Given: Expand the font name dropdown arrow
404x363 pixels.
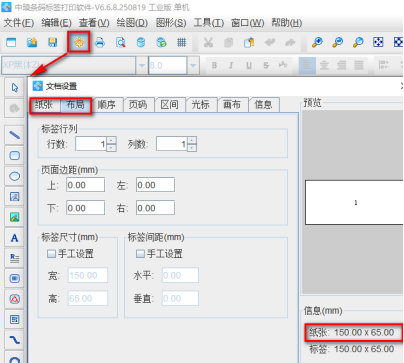Looking at the screenshot, I should 142,65.
